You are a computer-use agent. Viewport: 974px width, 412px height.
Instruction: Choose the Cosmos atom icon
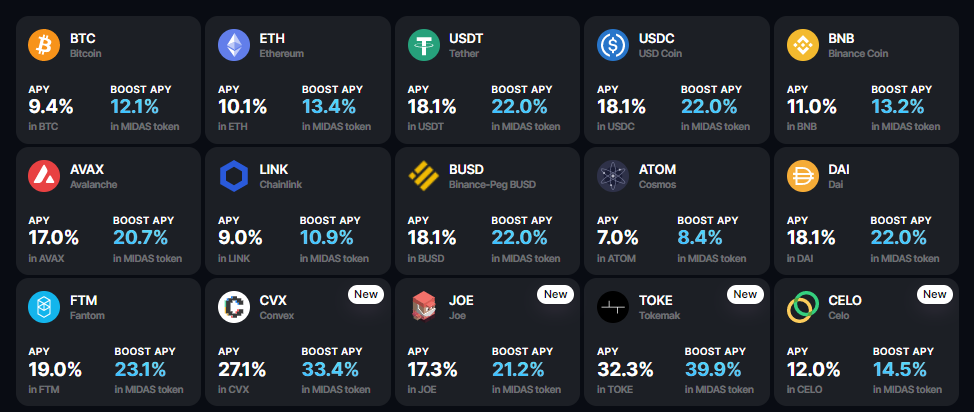pos(613,176)
